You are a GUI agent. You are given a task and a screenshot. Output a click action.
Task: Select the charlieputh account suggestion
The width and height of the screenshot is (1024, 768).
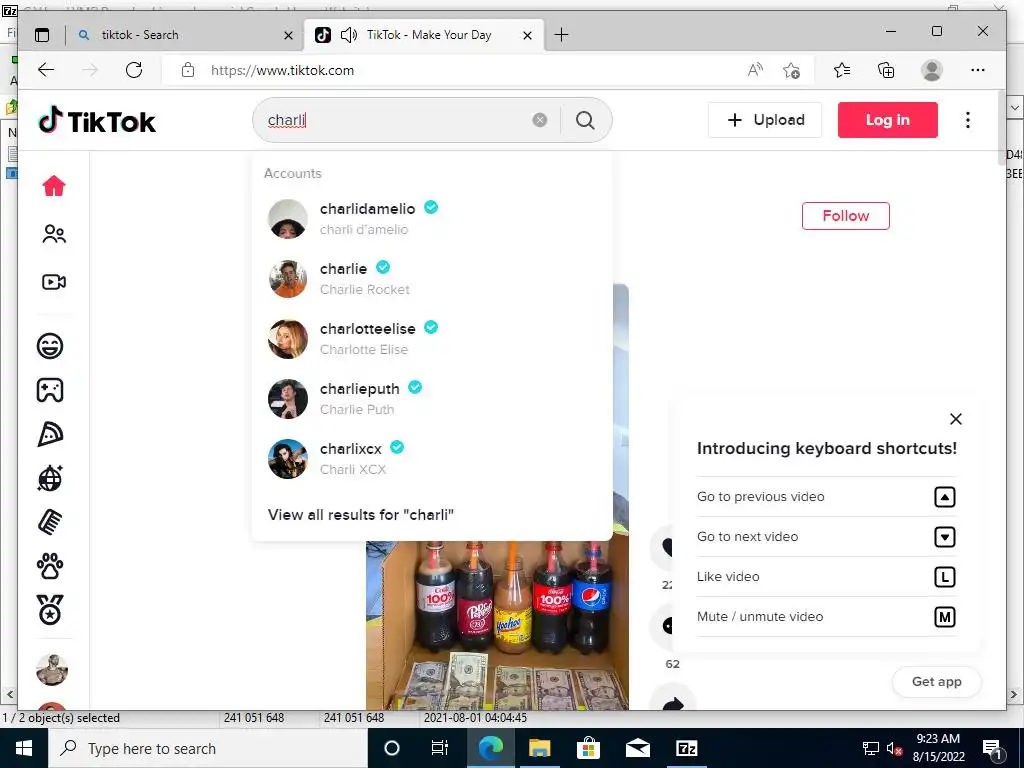click(431, 399)
